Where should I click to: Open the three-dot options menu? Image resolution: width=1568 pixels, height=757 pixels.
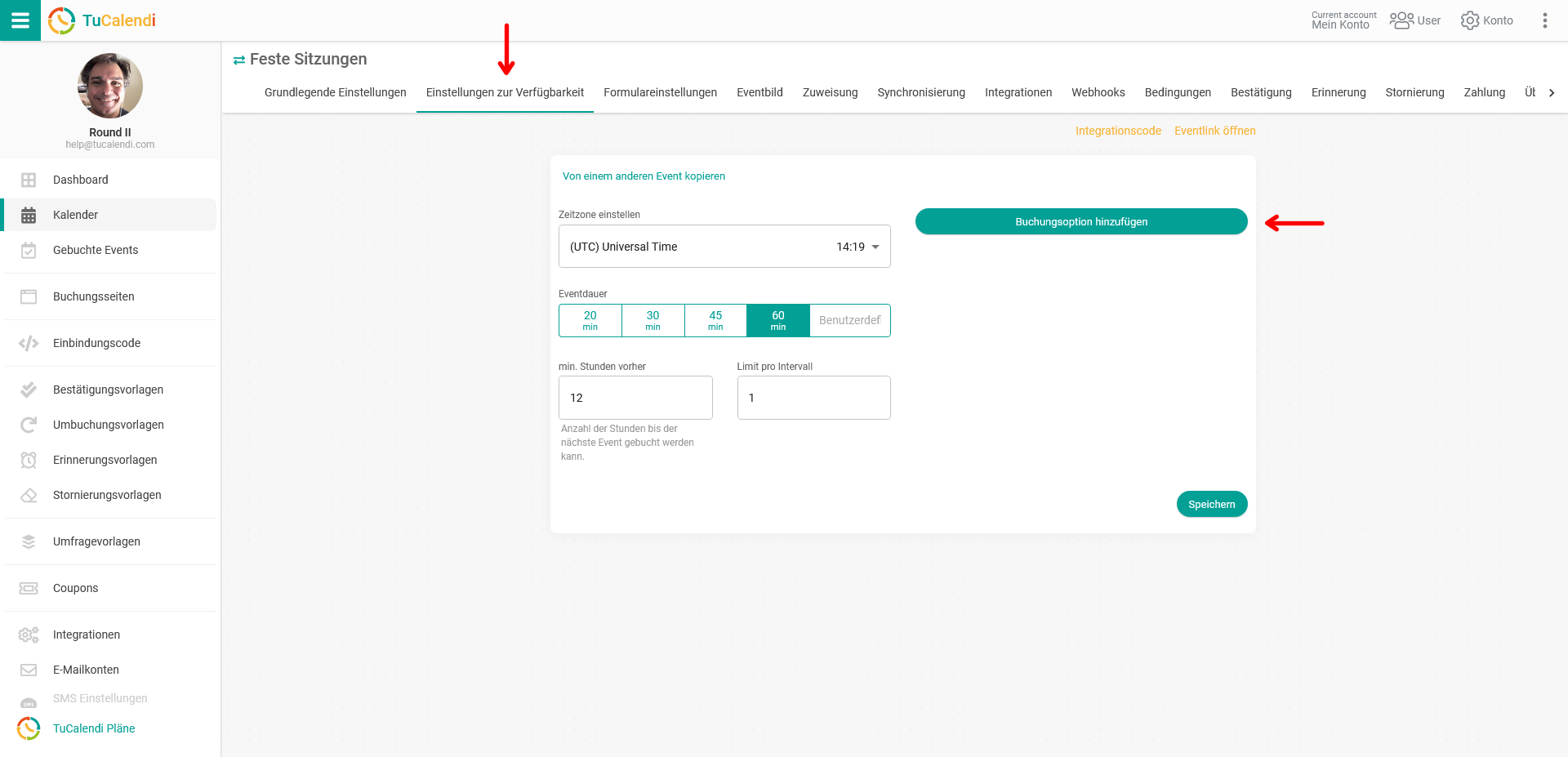pos(1544,20)
